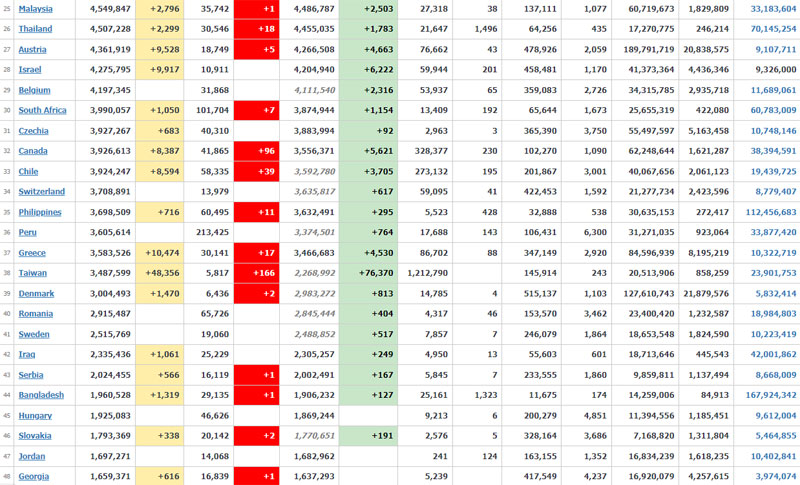Open the Thailand country link
Image resolution: width=800 pixels, height=485 pixels.
pos(35,29)
